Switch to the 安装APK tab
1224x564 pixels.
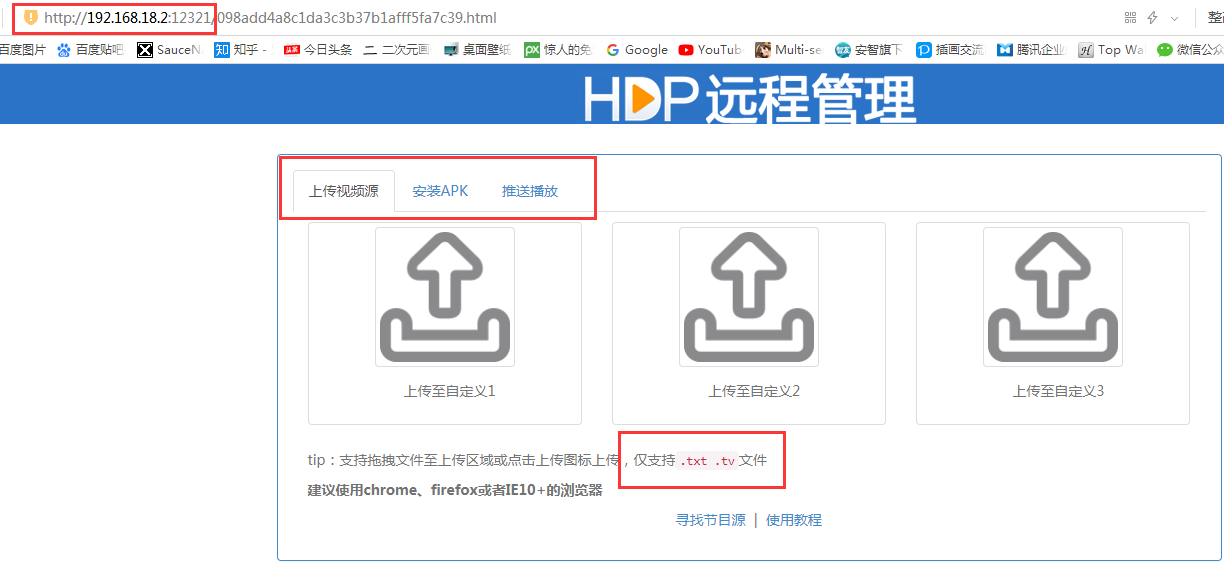[440, 191]
